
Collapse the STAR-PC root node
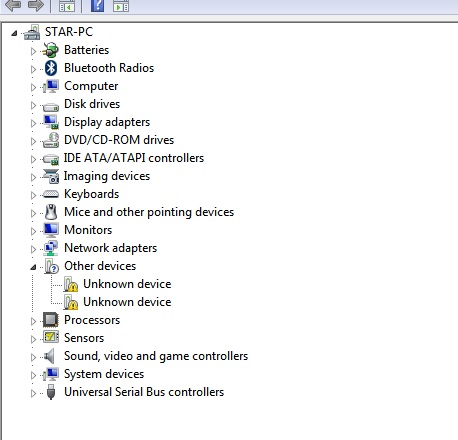[14, 33]
